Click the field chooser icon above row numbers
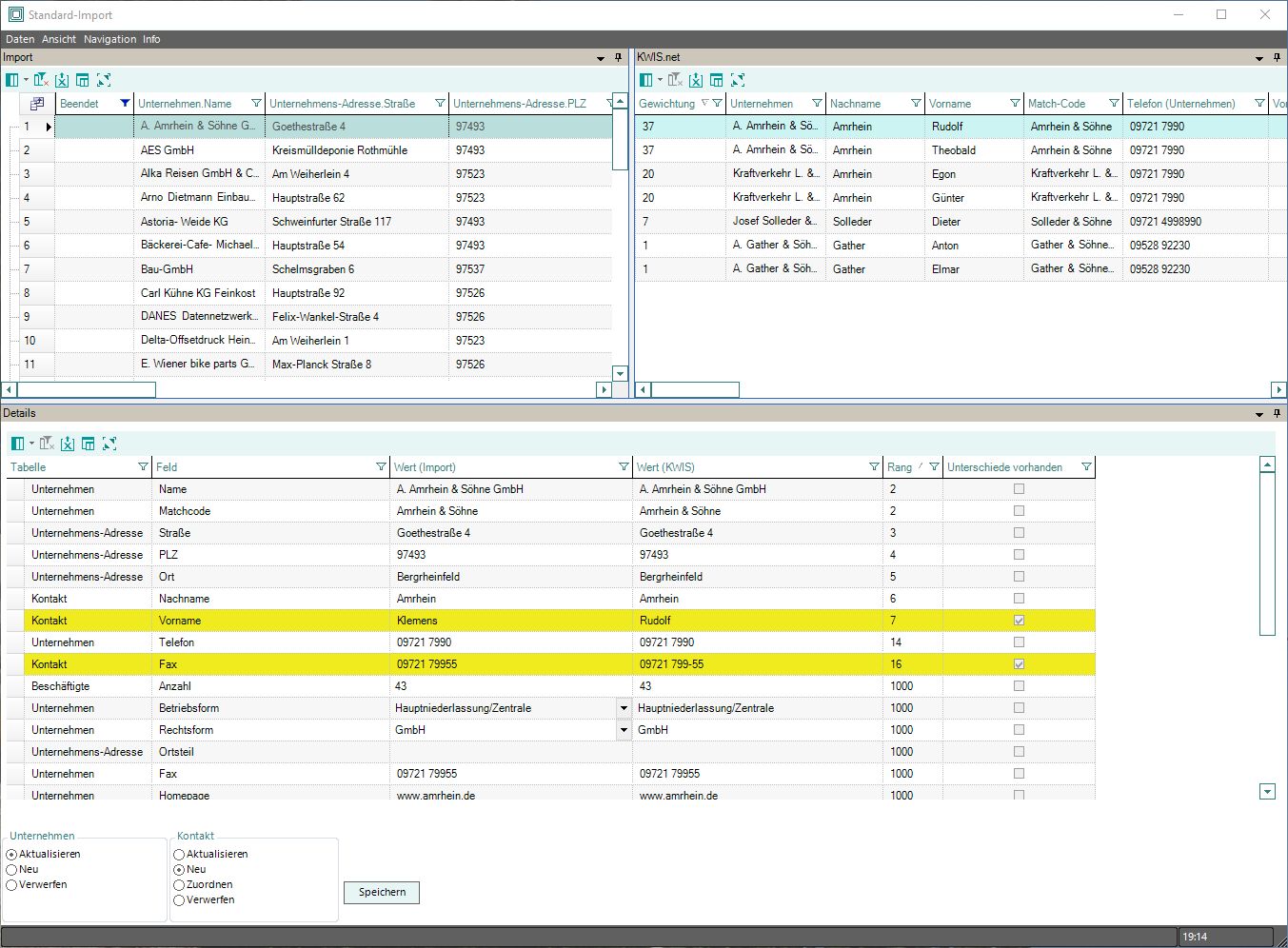Image resolution: width=1288 pixels, height=948 pixels. coord(37,103)
